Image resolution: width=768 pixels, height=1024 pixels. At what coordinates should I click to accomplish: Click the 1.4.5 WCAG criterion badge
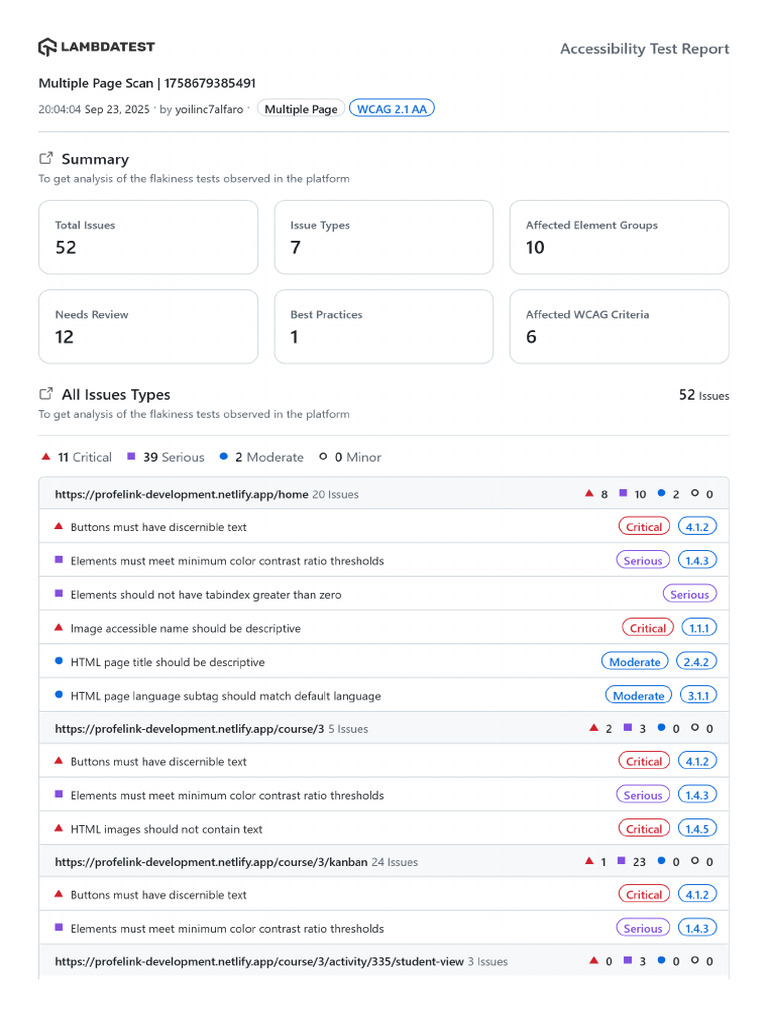click(x=697, y=829)
